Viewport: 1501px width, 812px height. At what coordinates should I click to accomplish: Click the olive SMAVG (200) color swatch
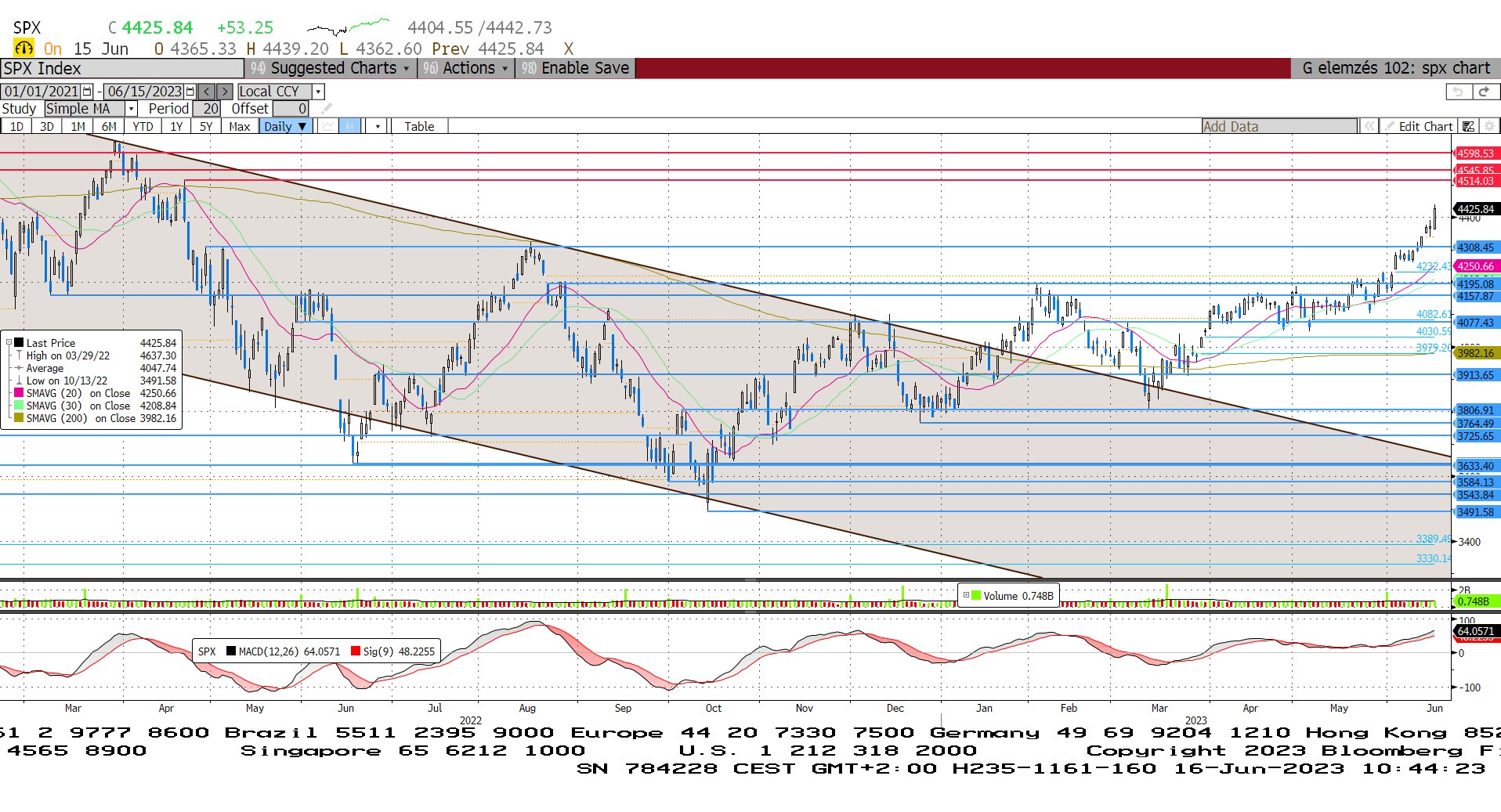click(19, 418)
